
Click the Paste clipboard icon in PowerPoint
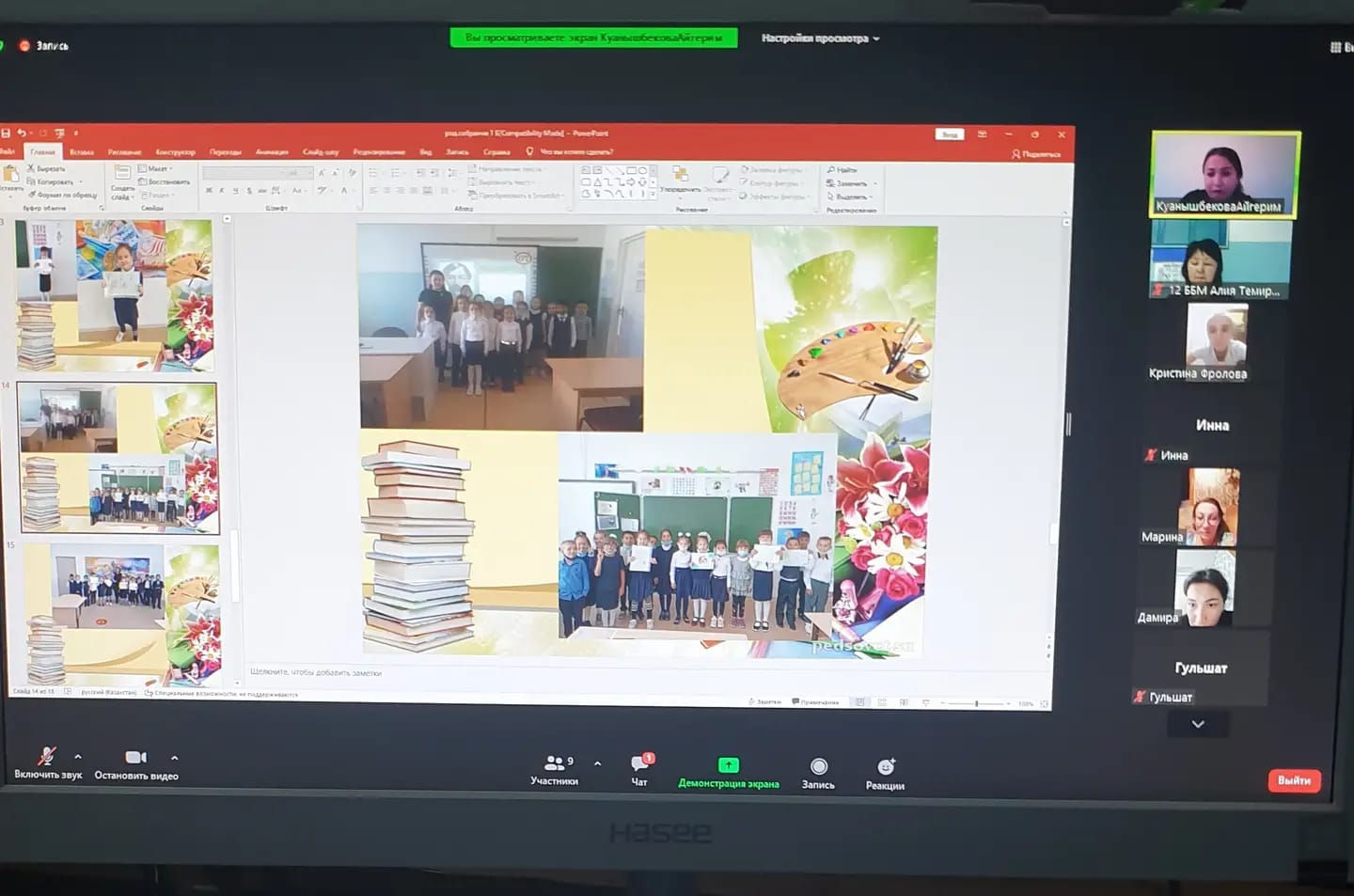[x=11, y=175]
